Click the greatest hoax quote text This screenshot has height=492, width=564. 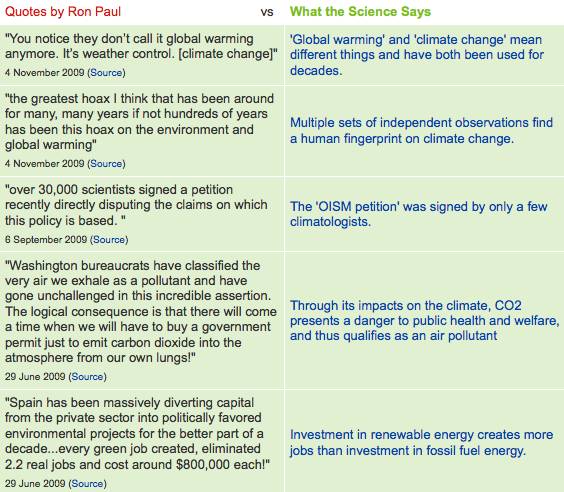(x=140, y=122)
